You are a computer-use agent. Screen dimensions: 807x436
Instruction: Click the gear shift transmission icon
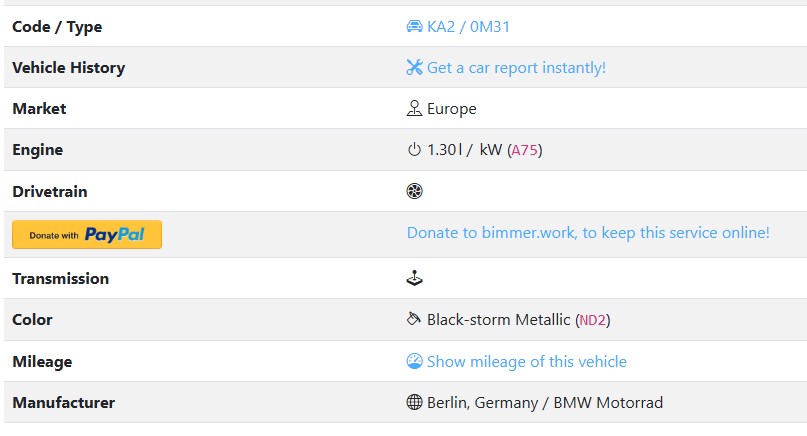[x=415, y=279]
